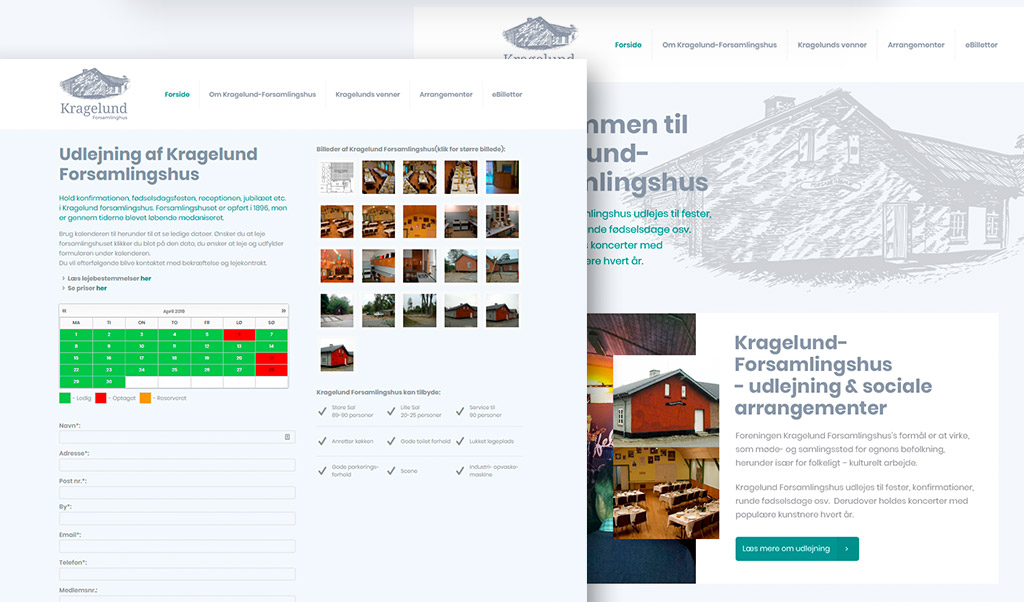Screen dimensions: 1024x602
Task: Select April 30 in the calendar
Action: (x=109, y=381)
